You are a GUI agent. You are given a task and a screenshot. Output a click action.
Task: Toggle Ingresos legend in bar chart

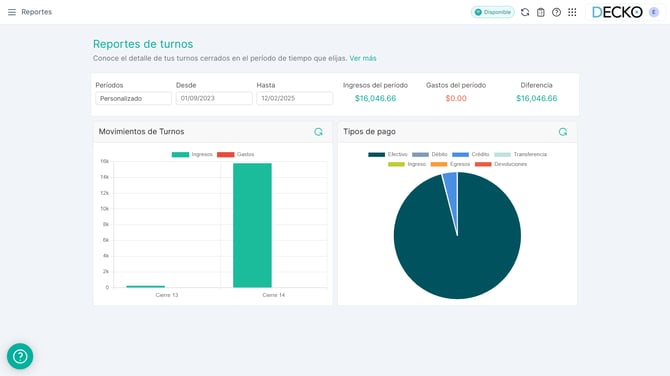(192, 154)
